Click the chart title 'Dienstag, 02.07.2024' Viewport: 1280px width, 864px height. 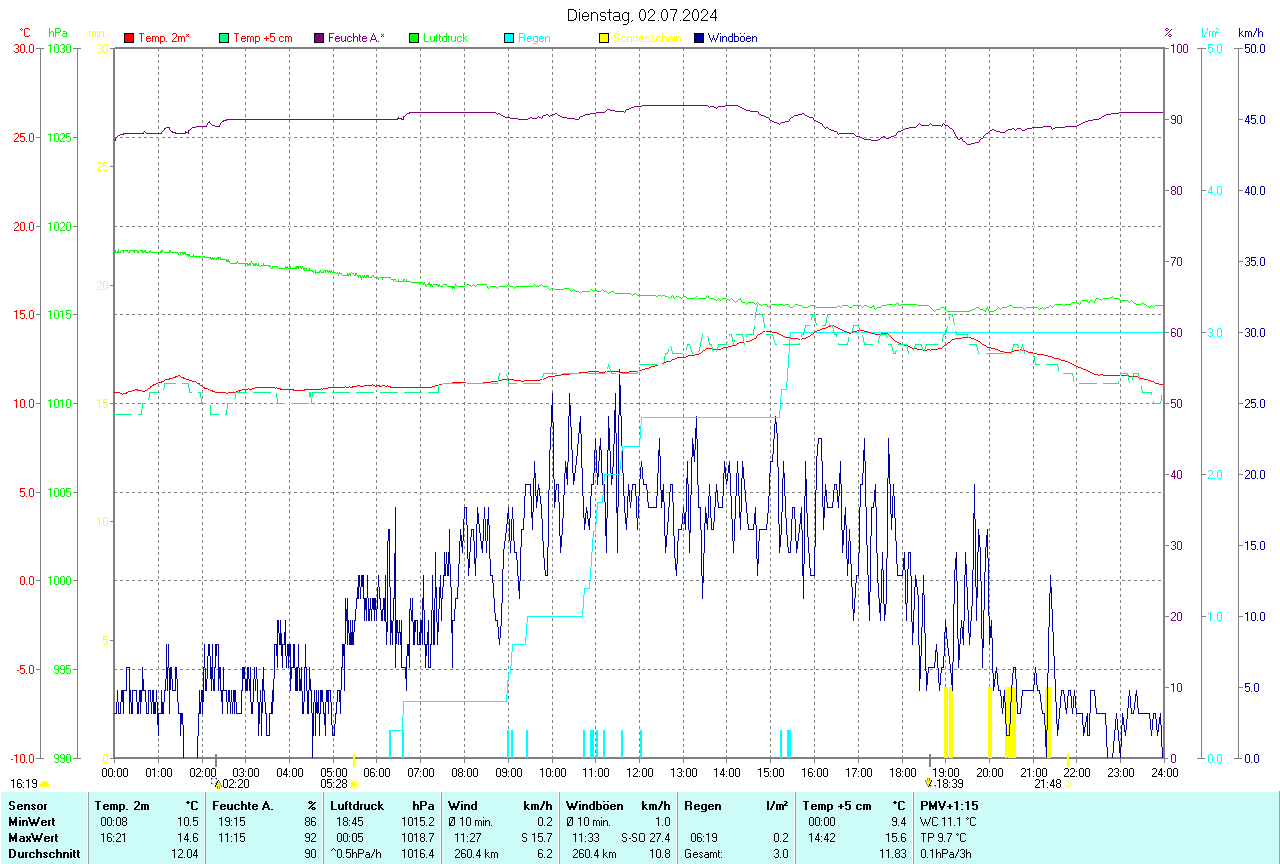(641, 15)
